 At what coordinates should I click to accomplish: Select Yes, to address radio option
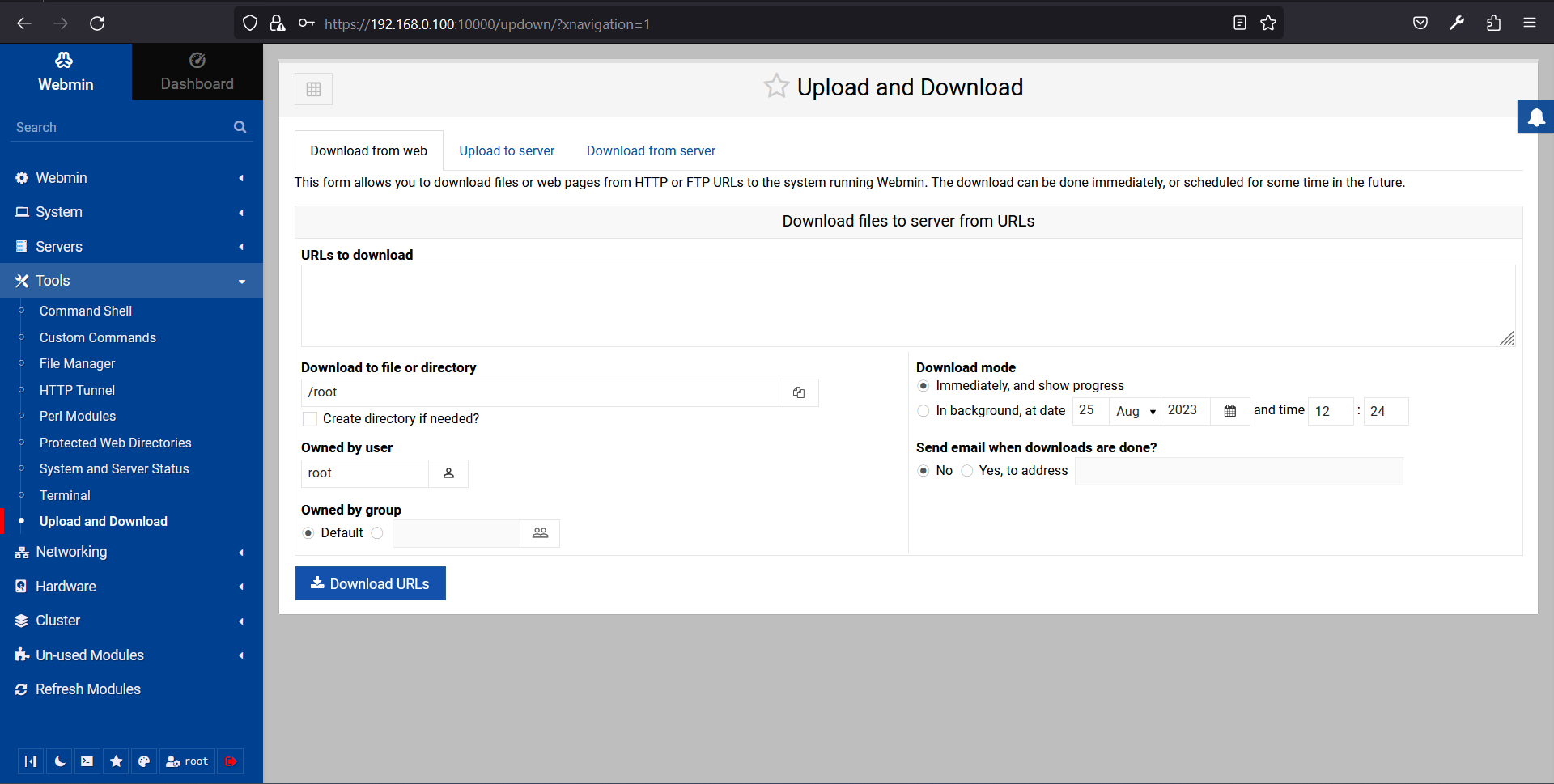click(x=967, y=471)
